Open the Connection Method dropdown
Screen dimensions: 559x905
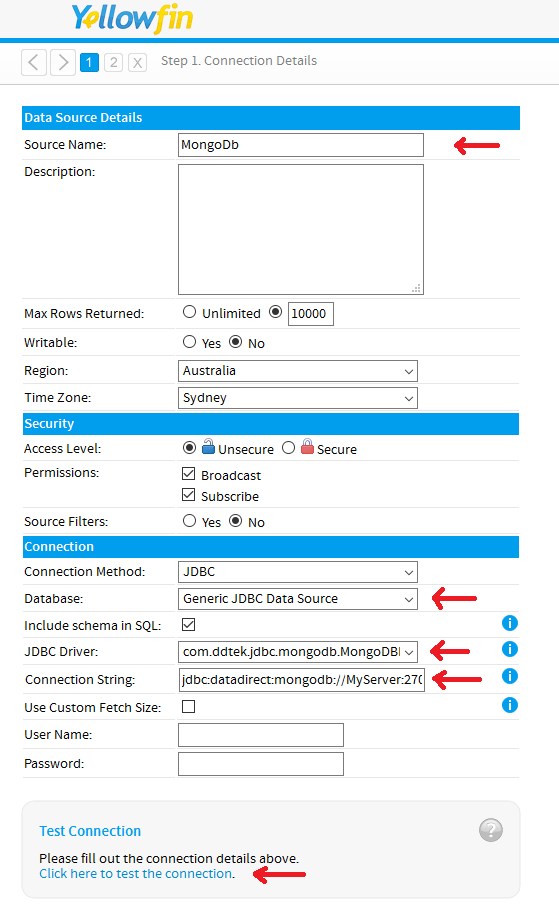298,571
